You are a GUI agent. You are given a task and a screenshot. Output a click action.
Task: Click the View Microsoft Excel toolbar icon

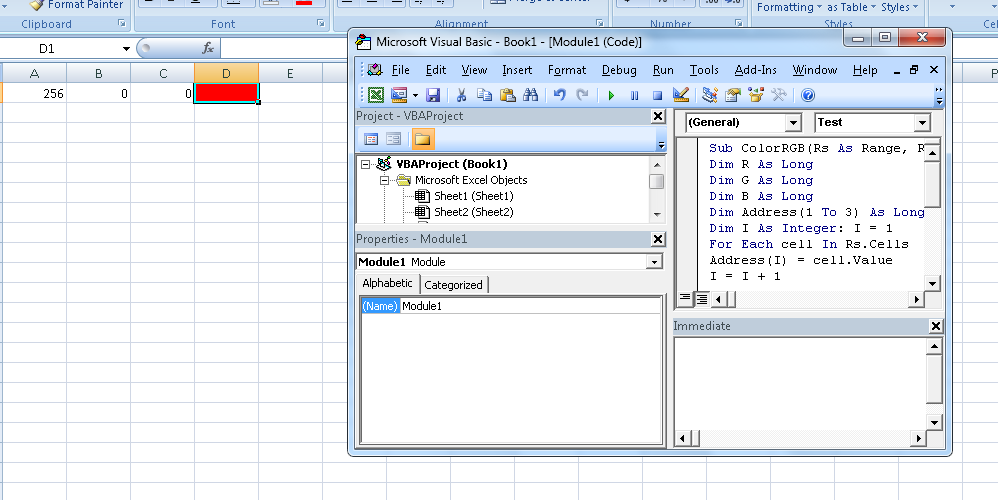coord(376,95)
